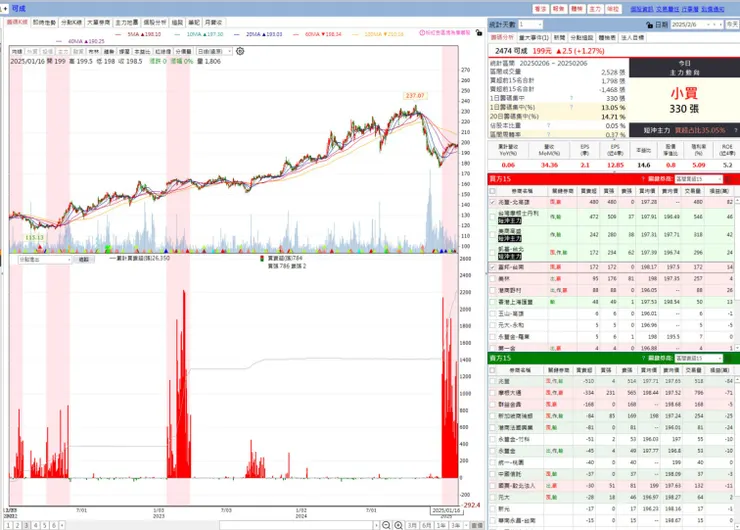This screenshot has height=530, width=740.
Task: Toggle the 本益比 chart button
Action: 142,51
